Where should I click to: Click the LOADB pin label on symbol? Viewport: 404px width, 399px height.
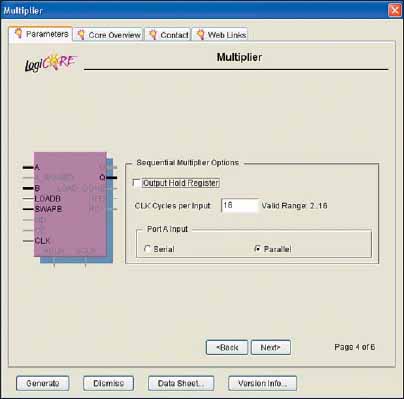point(48,199)
